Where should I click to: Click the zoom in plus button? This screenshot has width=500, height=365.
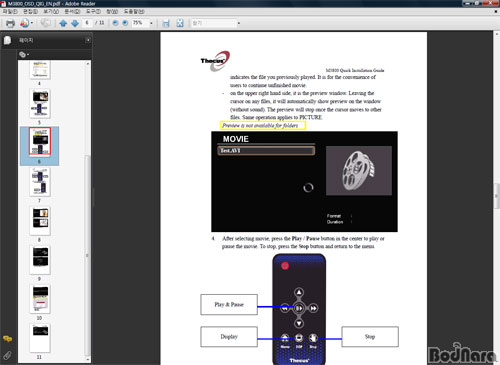[125, 23]
